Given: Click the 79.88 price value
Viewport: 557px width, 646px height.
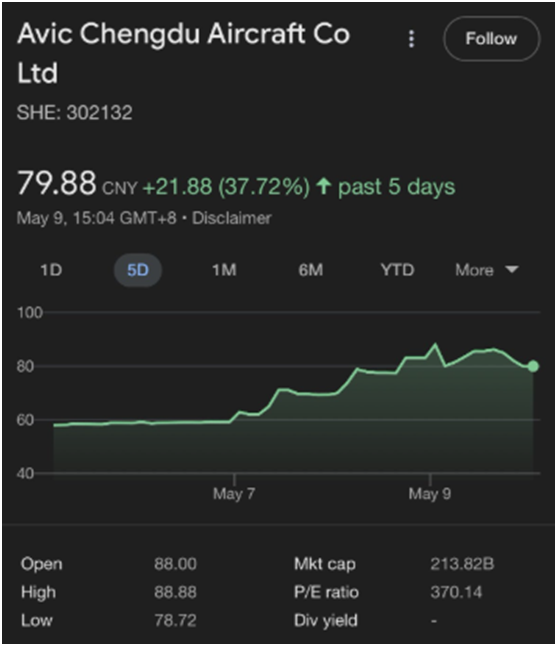Looking at the screenshot, I should tap(57, 183).
